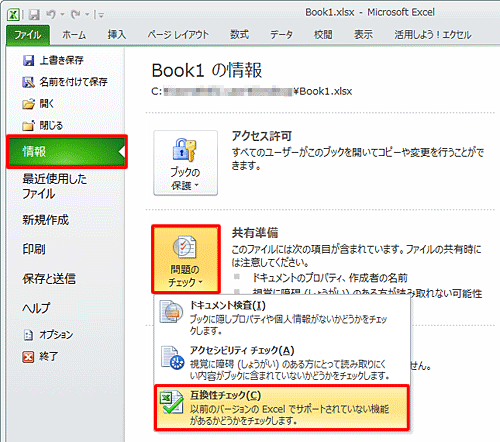Click the Excel application icon in title bar
Screen dimensions: 500x442
coord(13,14)
